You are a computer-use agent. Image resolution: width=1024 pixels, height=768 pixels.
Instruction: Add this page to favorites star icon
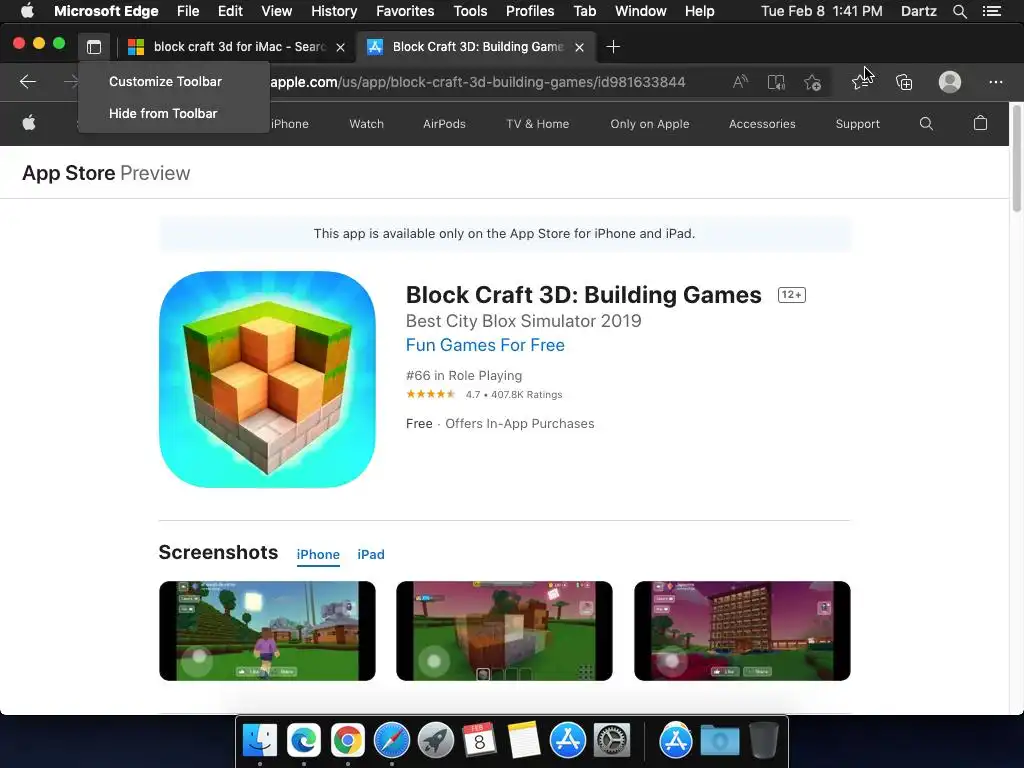pos(812,82)
